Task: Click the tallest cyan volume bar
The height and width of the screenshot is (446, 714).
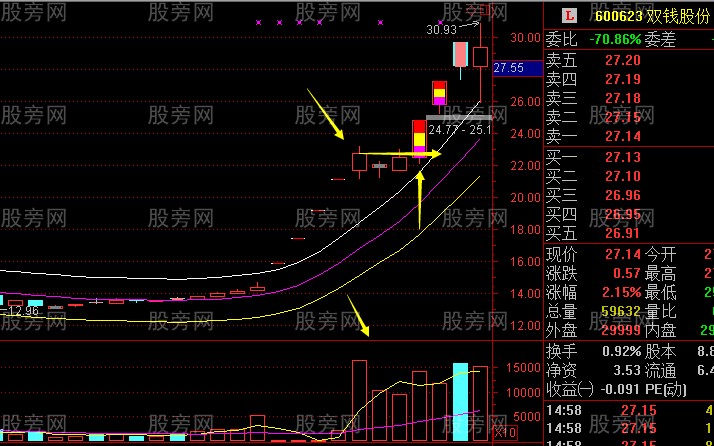Action: pos(460,402)
